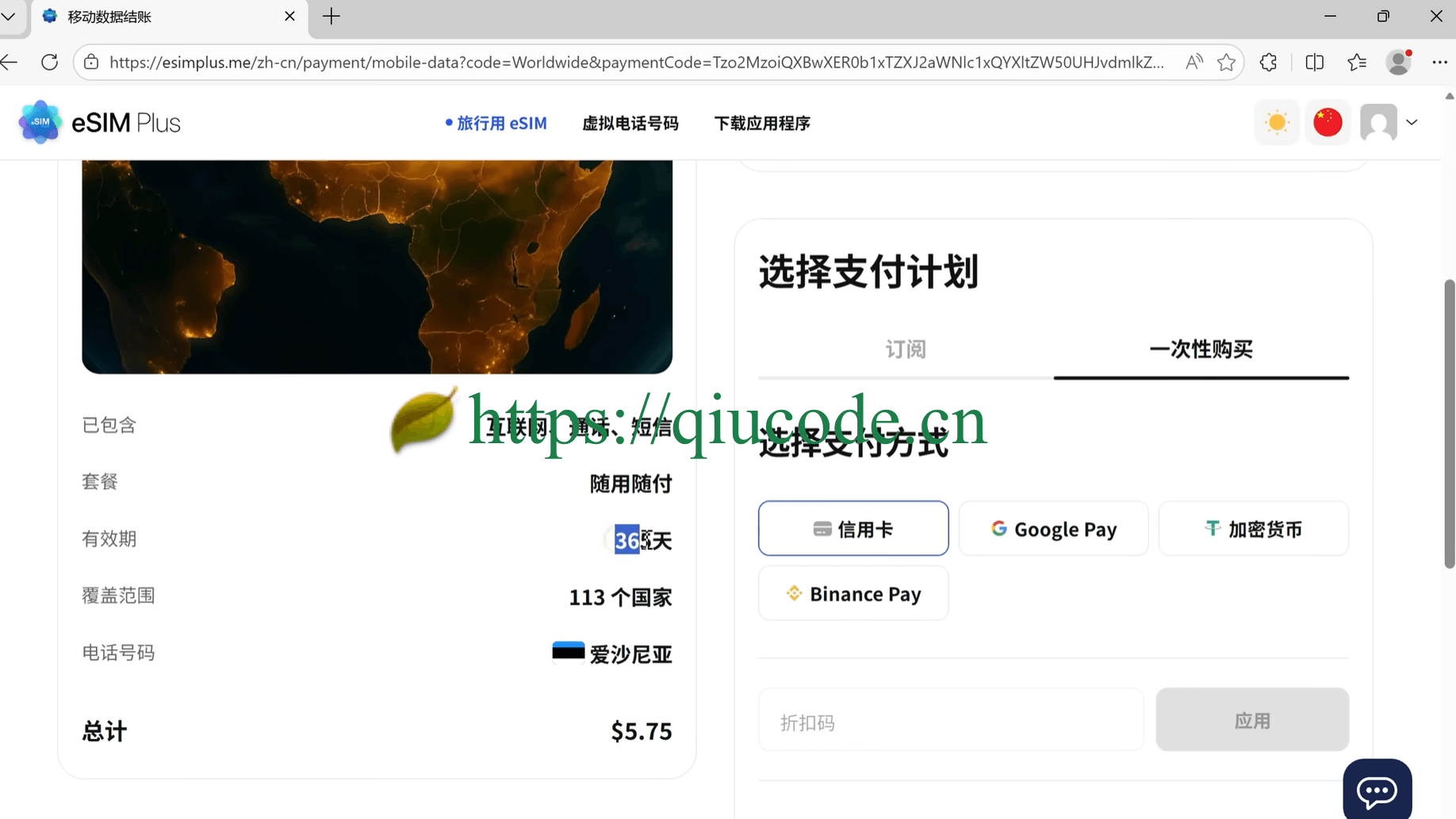Image resolution: width=1456 pixels, height=819 pixels.
Task: Select Binance Pay payment method
Action: pyautogui.click(x=853, y=593)
